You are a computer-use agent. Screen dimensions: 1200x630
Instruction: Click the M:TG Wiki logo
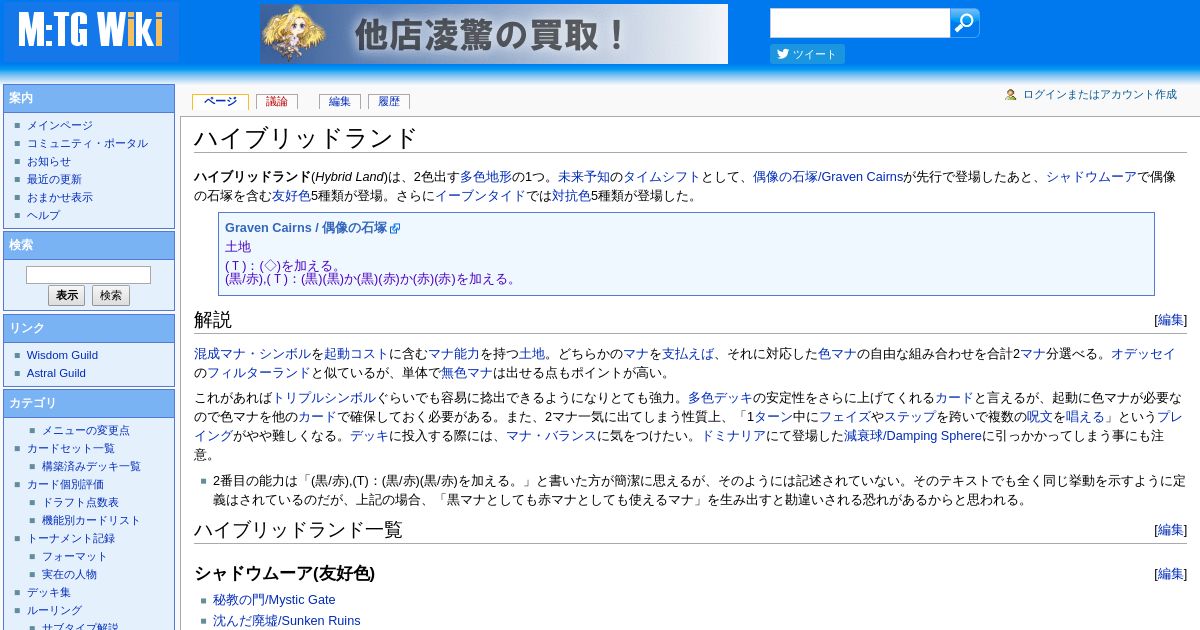coord(90,32)
